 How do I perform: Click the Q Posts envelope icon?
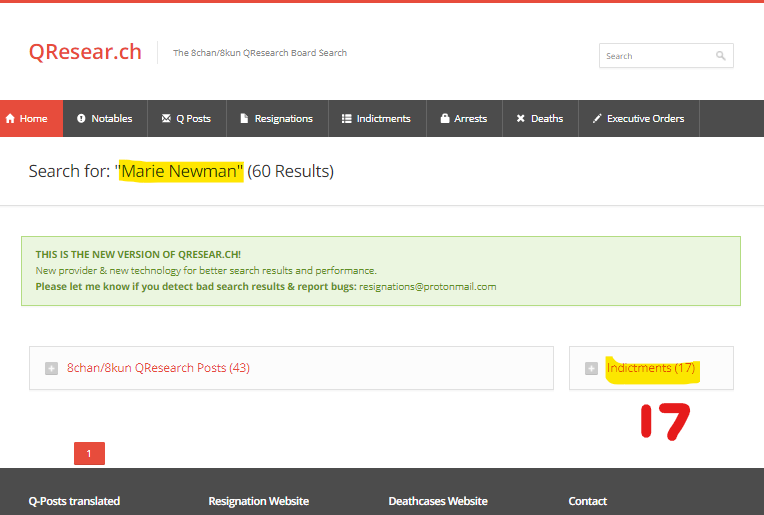coord(166,118)
